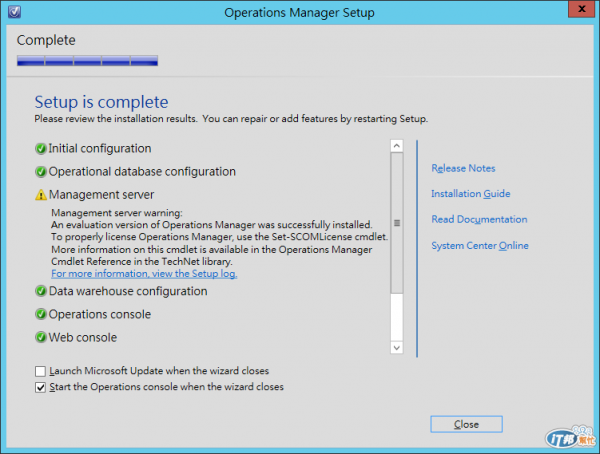Click the green check icon beside Operations console
Viewport: 600px width, 454px height.
[41, 314]
